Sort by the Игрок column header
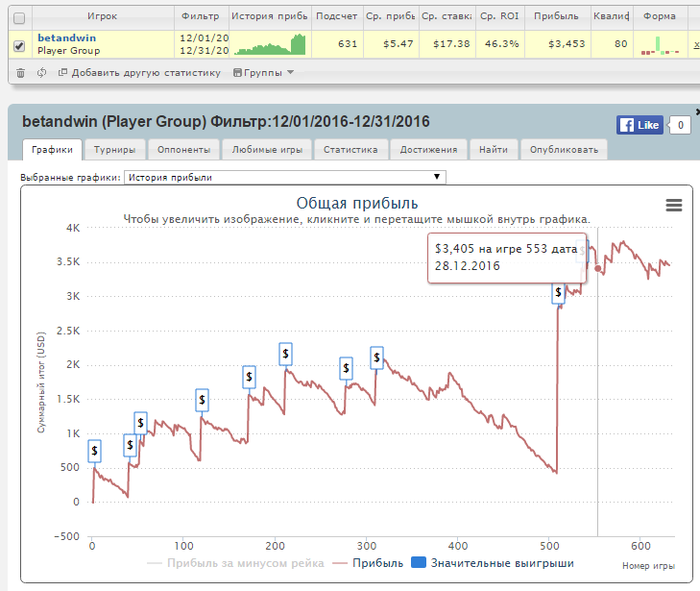Screen dimensions: 700x591 point(102,16)
